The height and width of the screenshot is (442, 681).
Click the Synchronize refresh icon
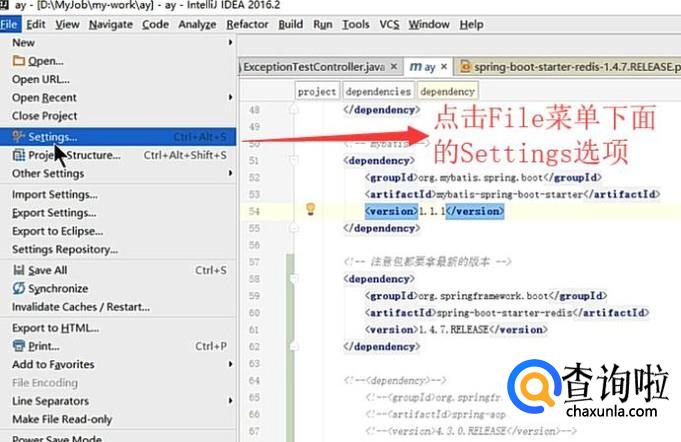click(19, 288)
